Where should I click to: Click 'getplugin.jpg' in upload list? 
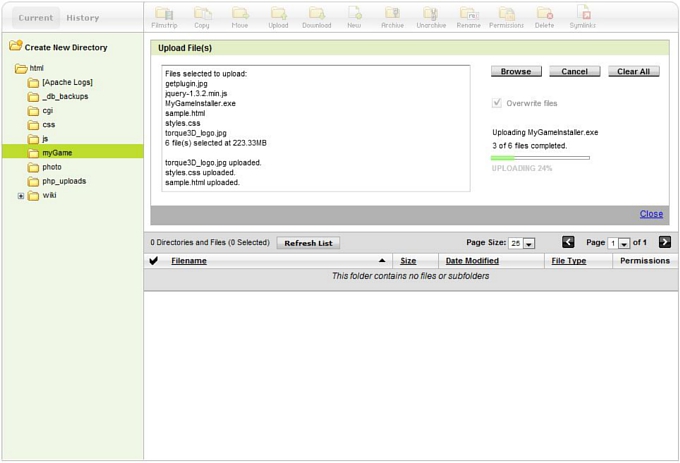(186, 83)
